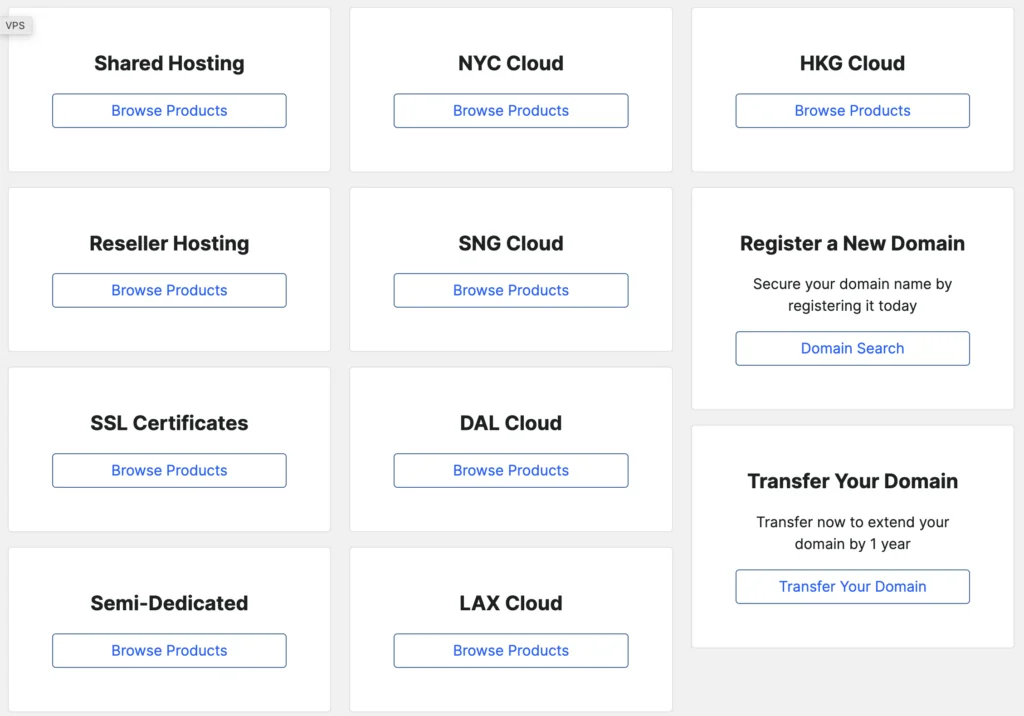The width and height of the screenshot is (1024, 716).
Task: Click the Transfer Your Domain button
Action: [x=852, y=587]
